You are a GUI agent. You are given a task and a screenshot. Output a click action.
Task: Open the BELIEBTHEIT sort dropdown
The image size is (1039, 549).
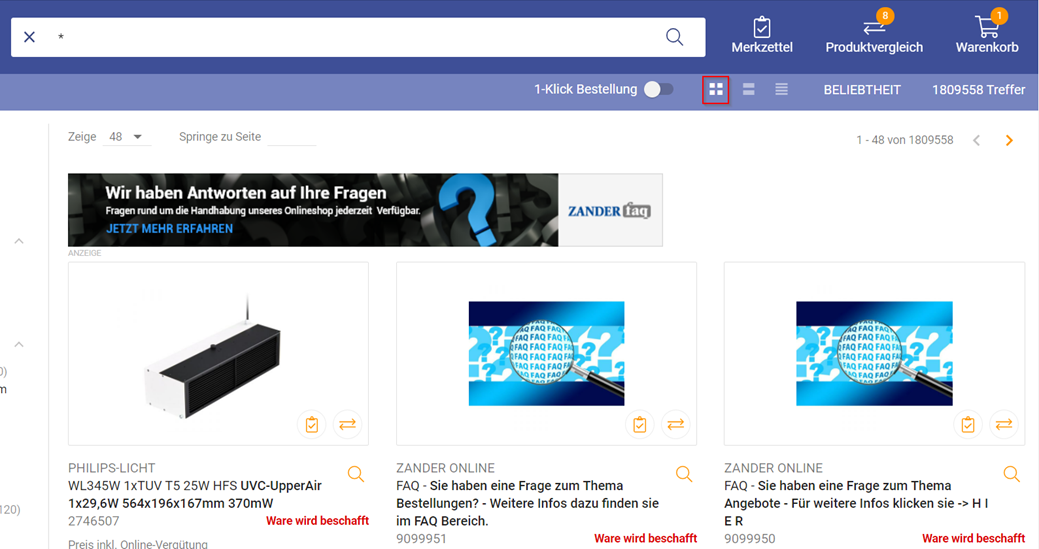tap(861, 90)
